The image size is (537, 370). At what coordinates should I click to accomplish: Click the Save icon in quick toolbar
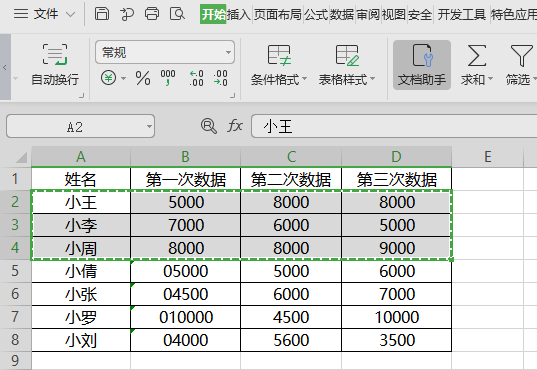(x=102, y=14)
